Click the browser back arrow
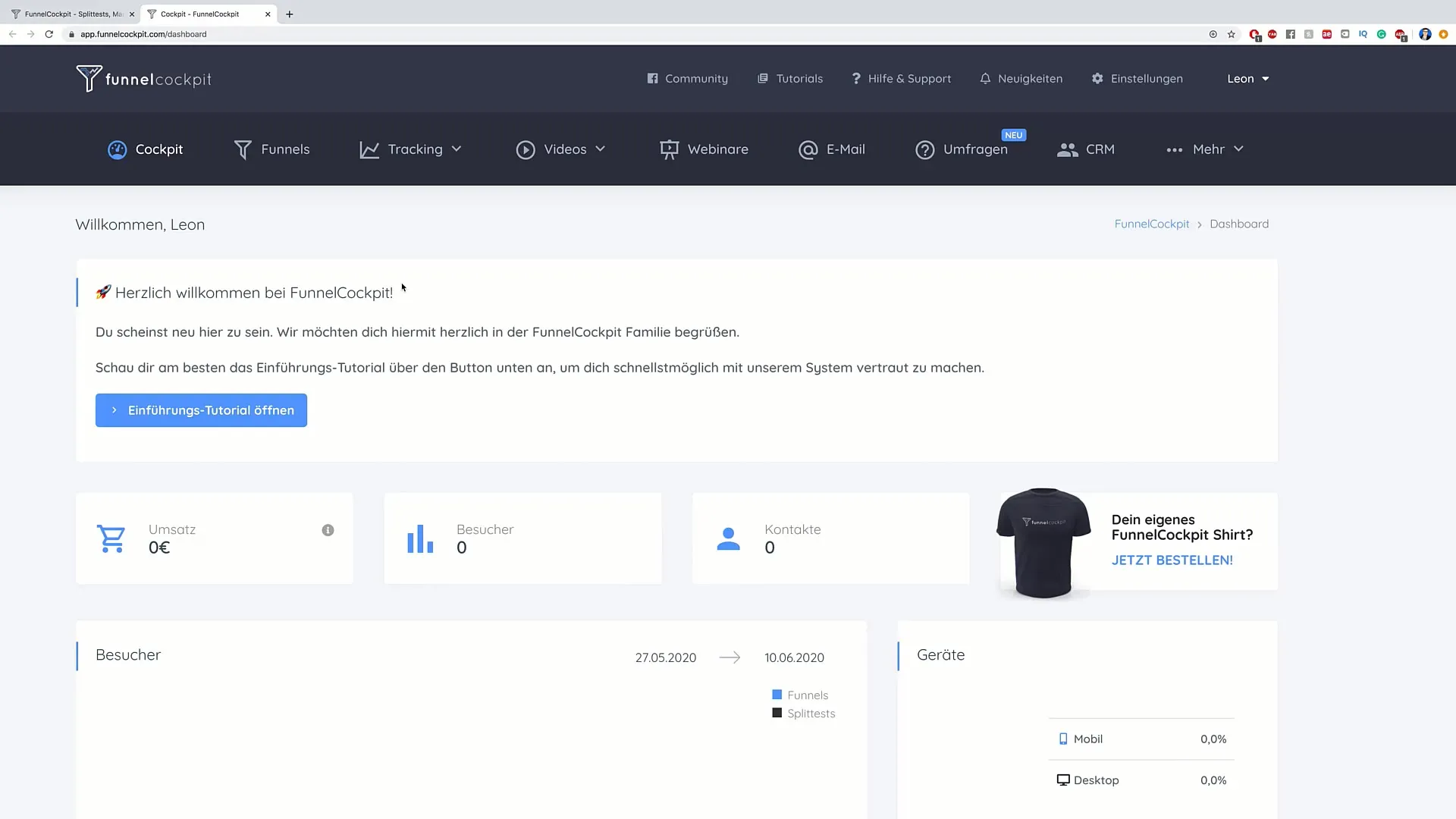The image size is (1456, 819). pos(13,34)
